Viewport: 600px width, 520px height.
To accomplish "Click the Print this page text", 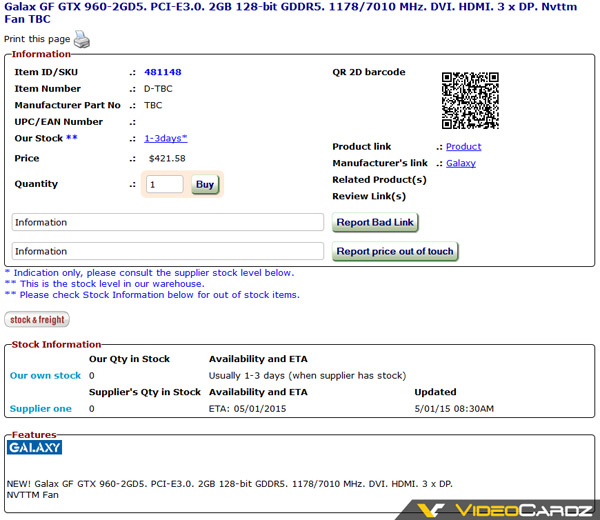I will (37, 39).
